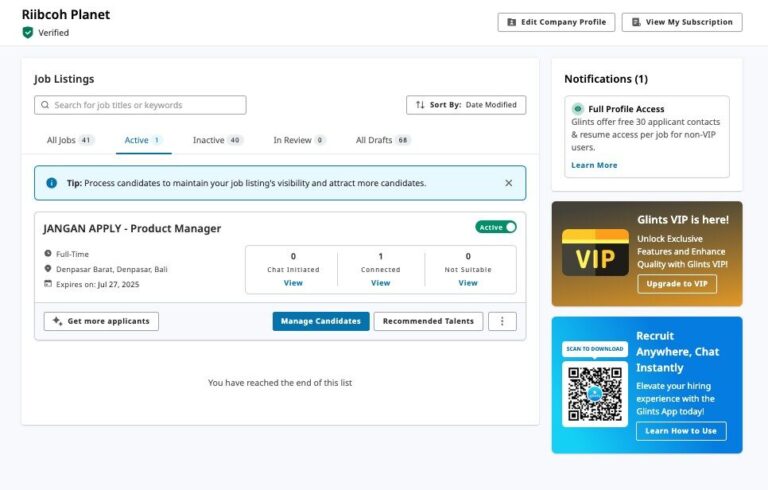Switch to the Inactive tab

tap(217, 140)
